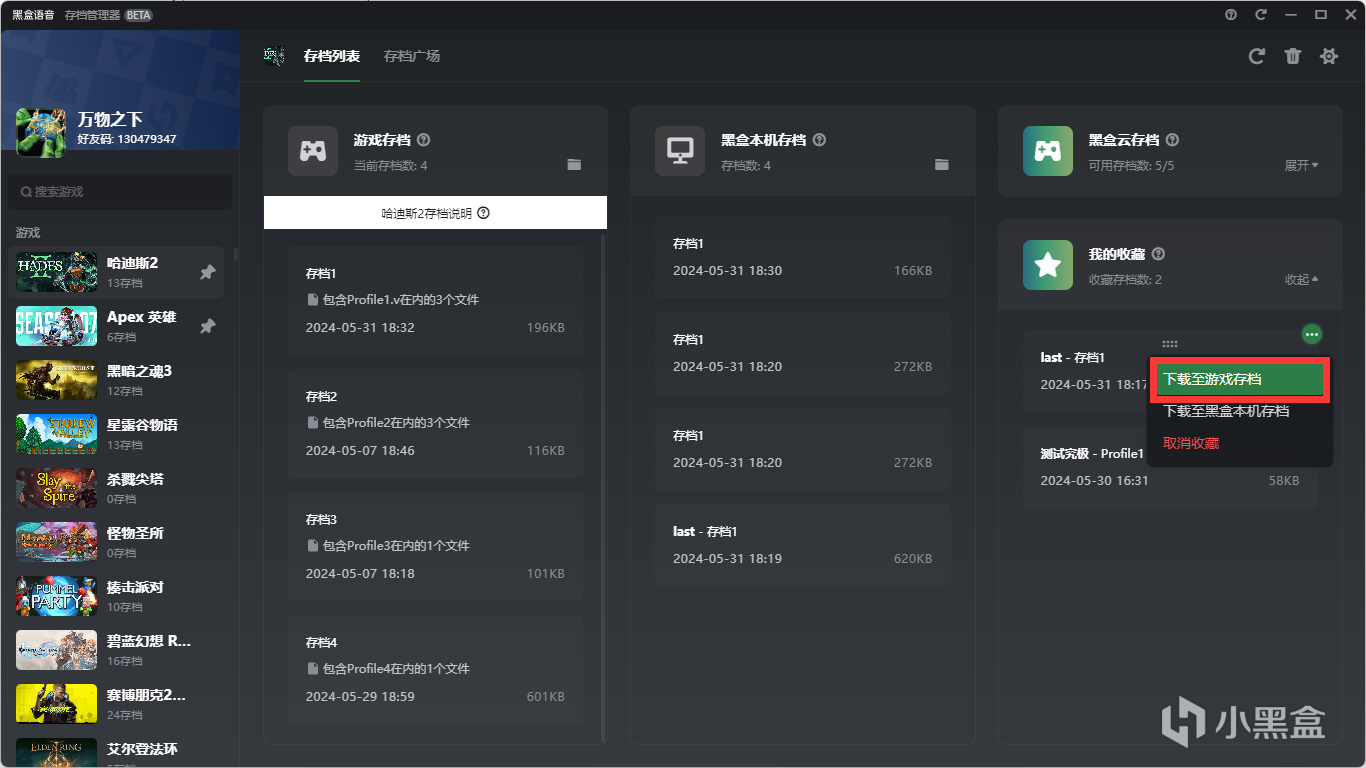Screen dimensions: 1366x768
Task: Click 好友码: 130479347 text
Action: [127, 139]
